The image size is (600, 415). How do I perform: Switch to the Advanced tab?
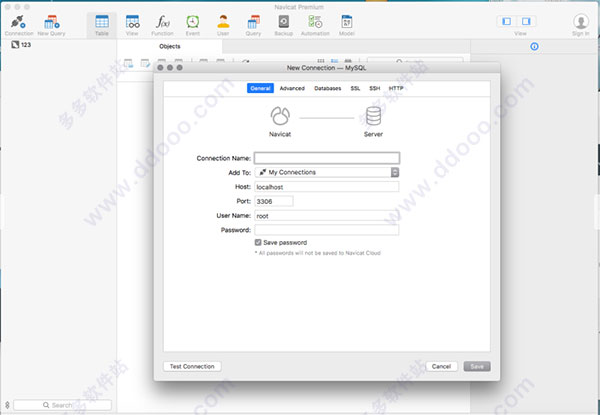point(292,88)
